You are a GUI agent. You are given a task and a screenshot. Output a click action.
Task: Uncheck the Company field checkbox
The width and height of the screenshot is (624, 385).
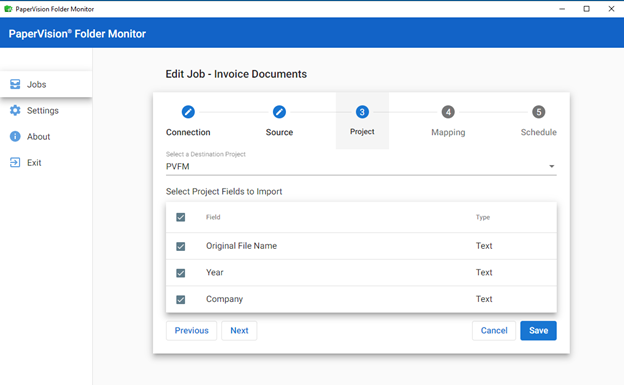(181, 299)
